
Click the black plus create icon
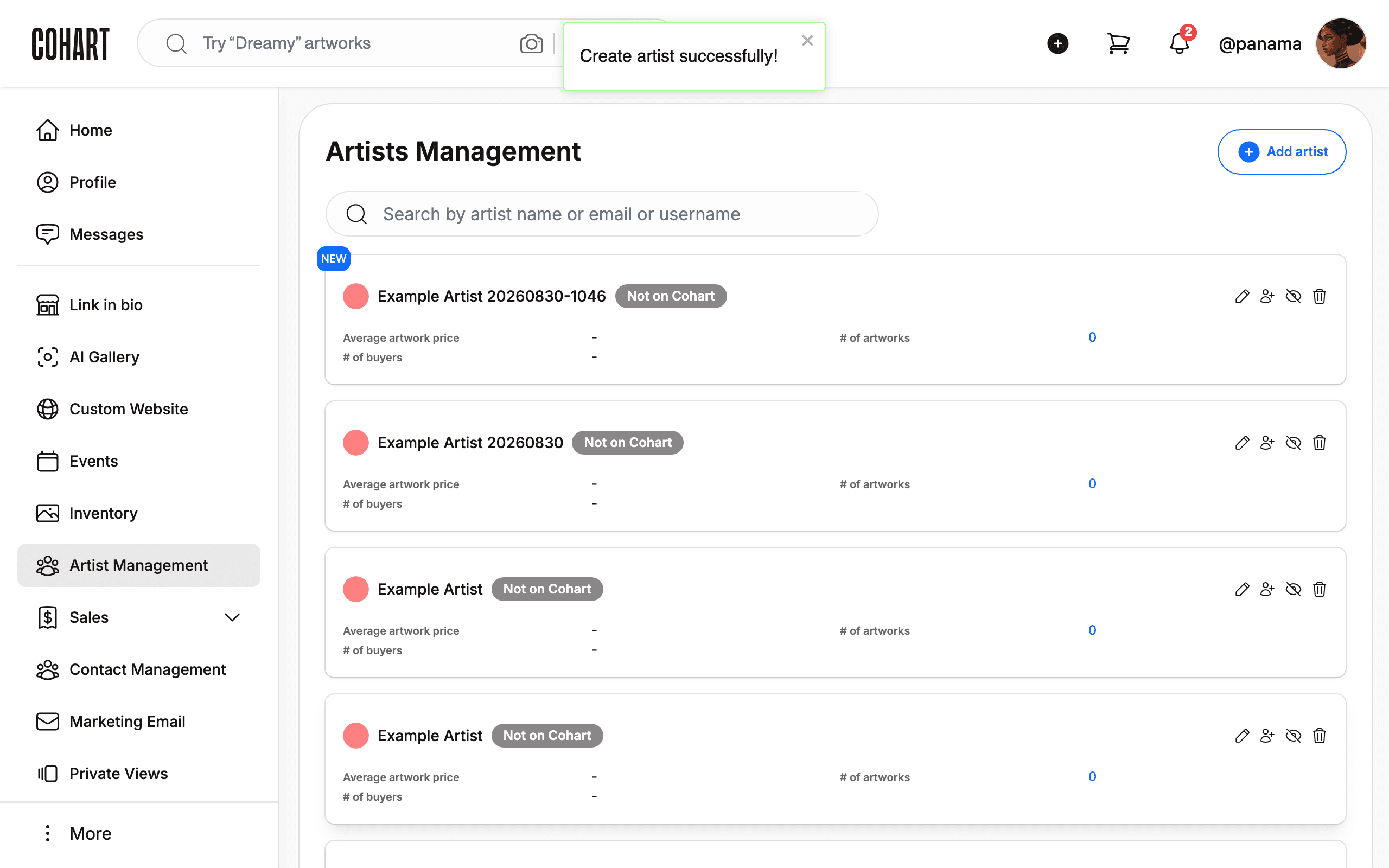[1057, 43]
